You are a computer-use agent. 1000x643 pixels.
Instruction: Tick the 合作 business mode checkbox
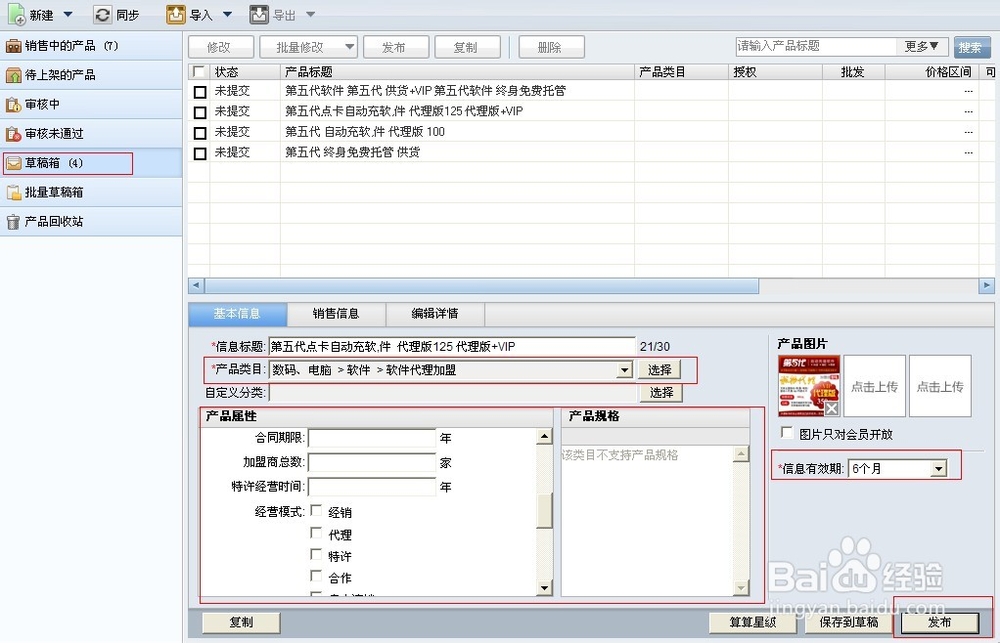(316, 576)
